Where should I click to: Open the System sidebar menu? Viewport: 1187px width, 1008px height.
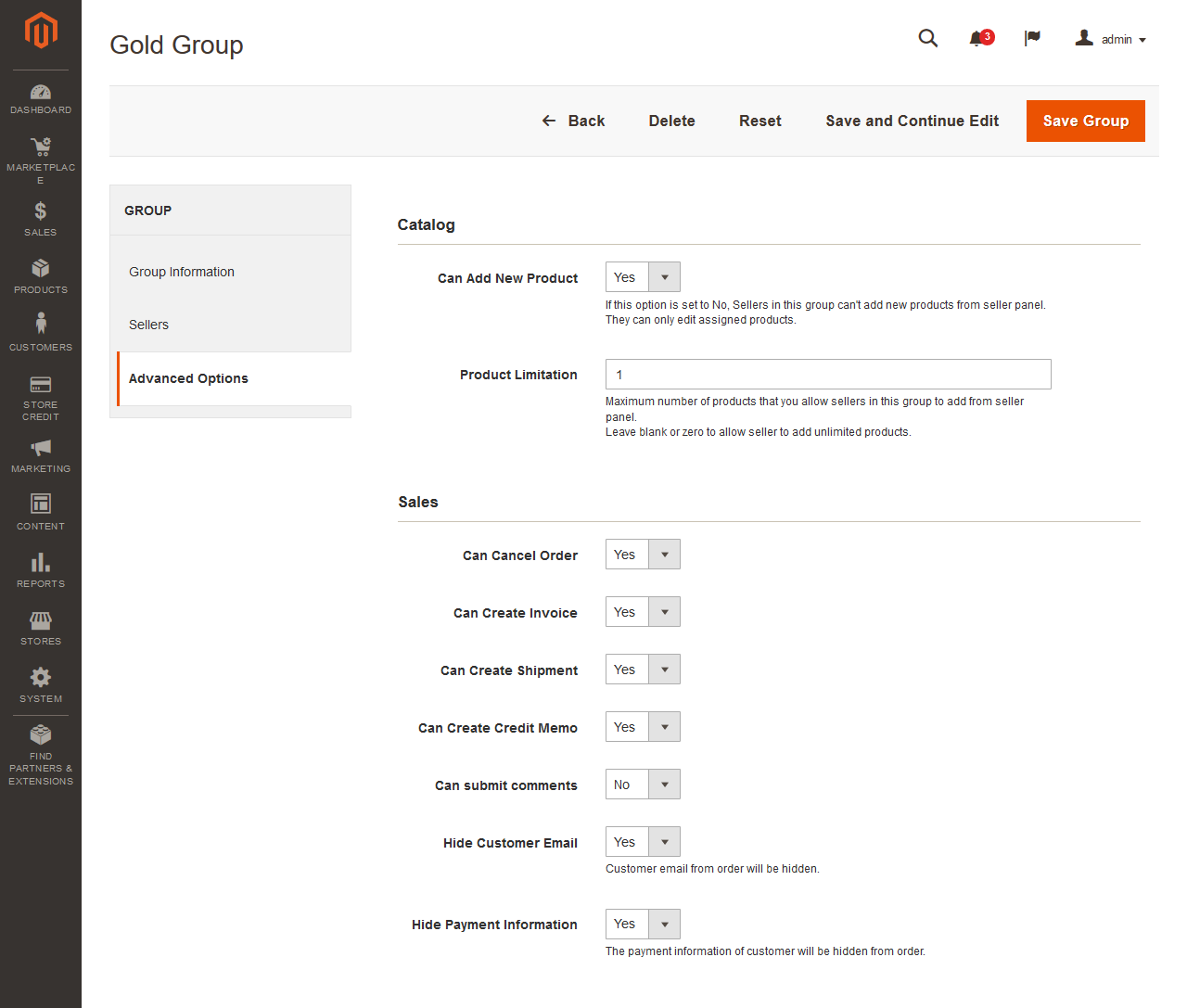coord(41,684)
